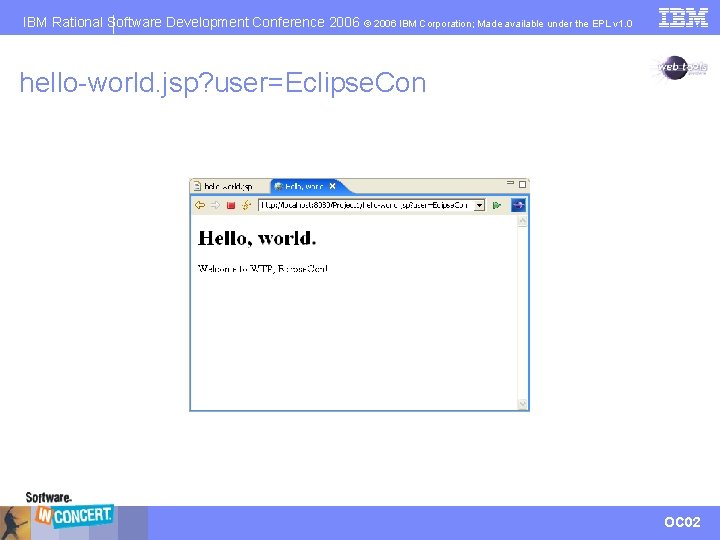
Task: Go forward with the browser forward arrow
Action: pyautogui.click(x=215, y=205)
